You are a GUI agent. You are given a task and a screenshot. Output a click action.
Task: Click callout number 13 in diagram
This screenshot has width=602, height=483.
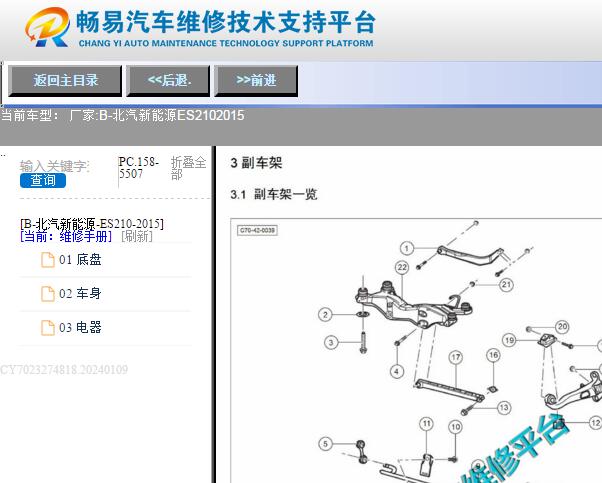504,407
